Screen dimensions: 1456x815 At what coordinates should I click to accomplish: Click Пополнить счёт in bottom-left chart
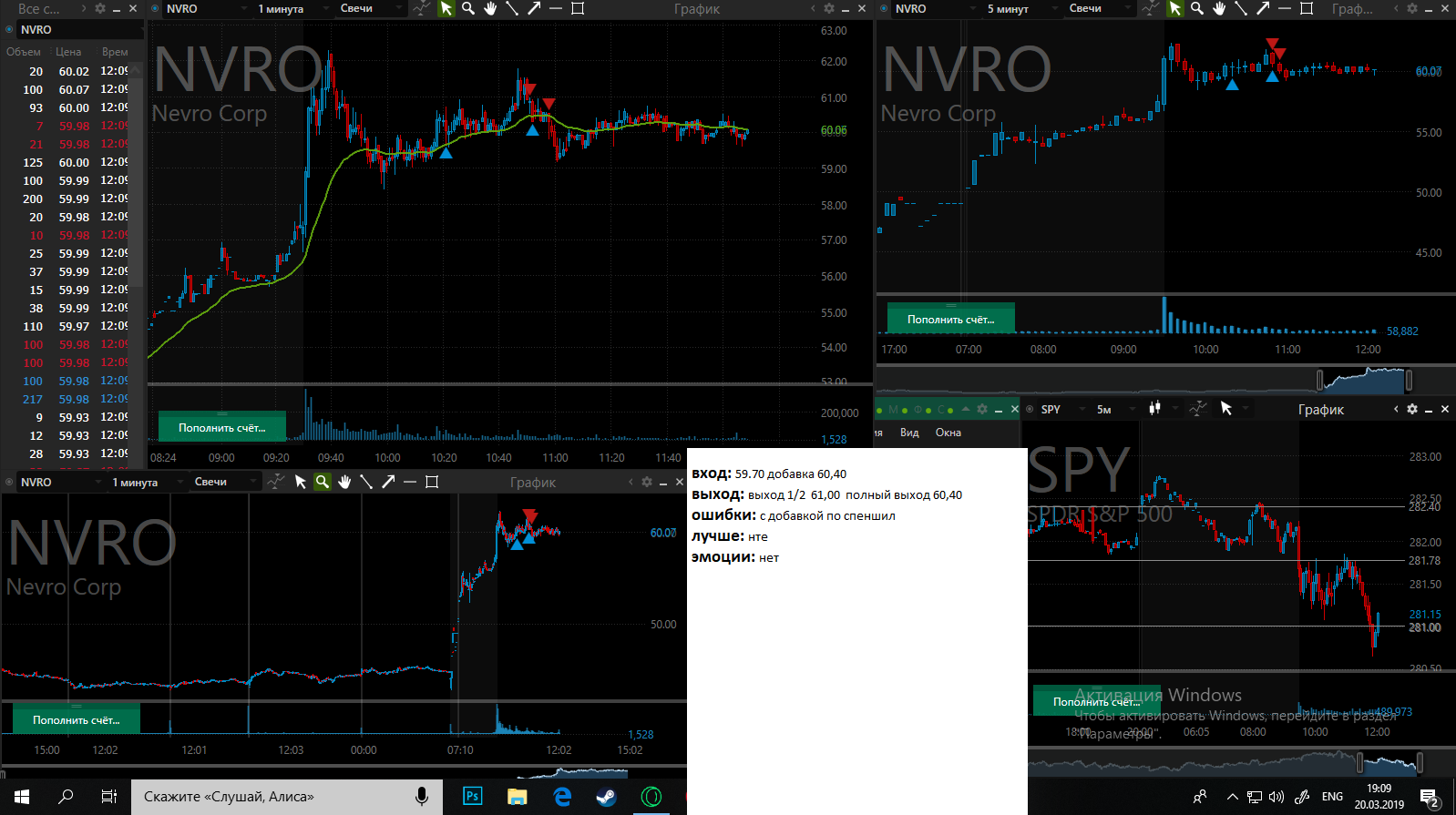point(77,719)
